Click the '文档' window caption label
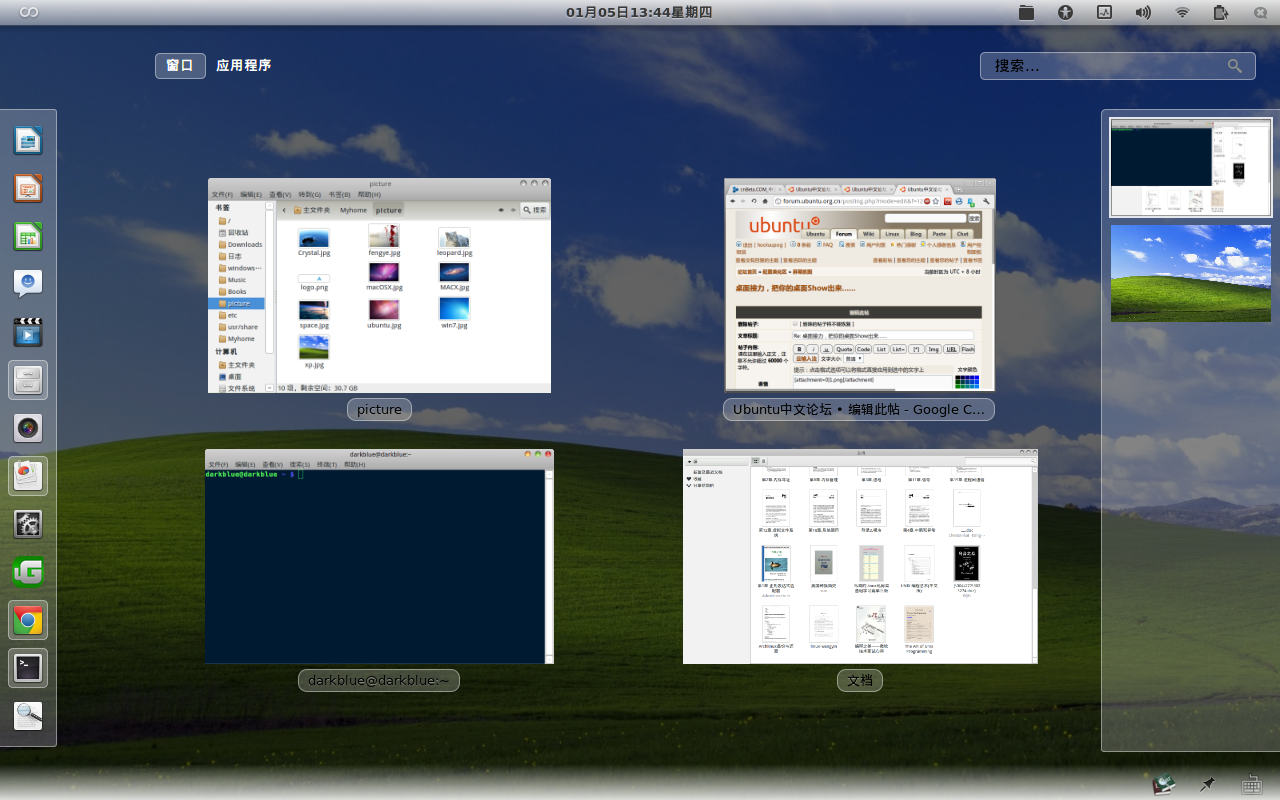 [860, 681]
